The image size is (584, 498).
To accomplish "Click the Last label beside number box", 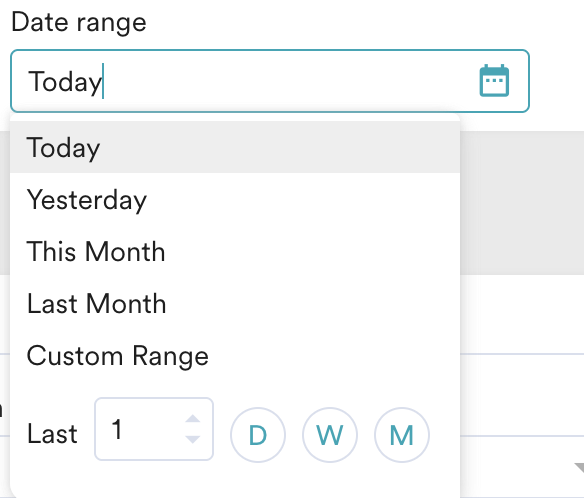I will pyautogui.click(x=52, y=434).
